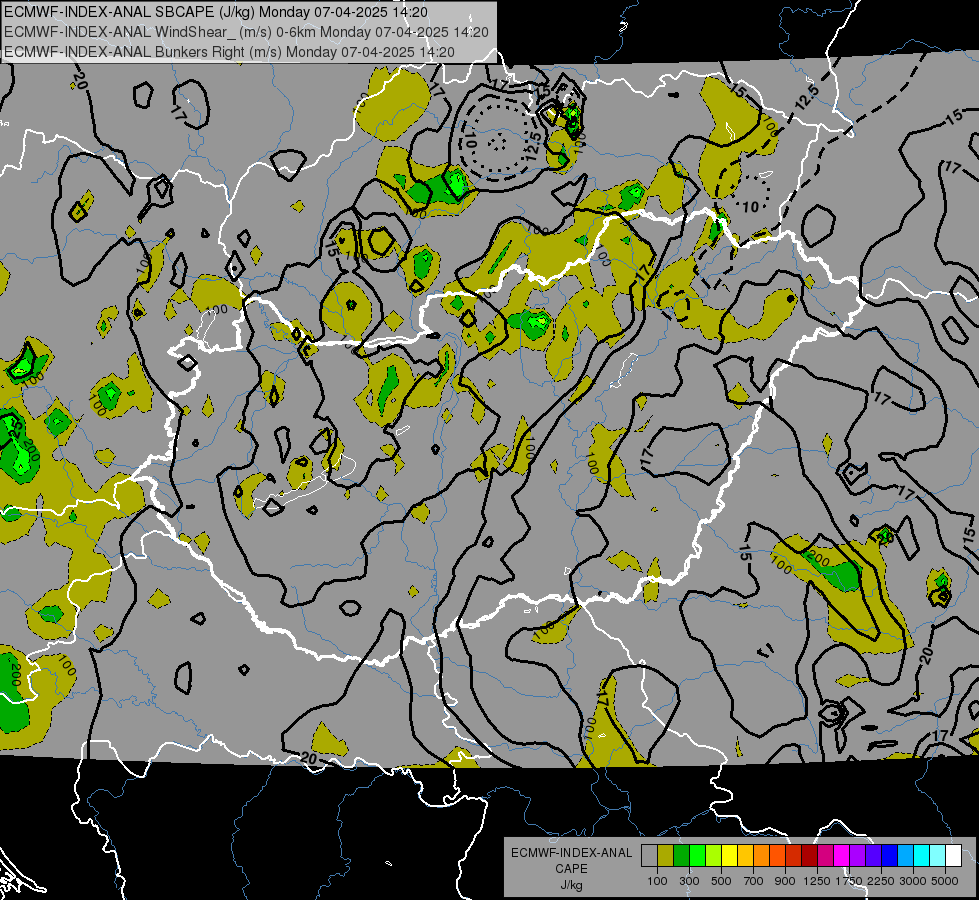979x900 pixels.
Task: Click the 5000 legend tick label
Action: [945, 881]
